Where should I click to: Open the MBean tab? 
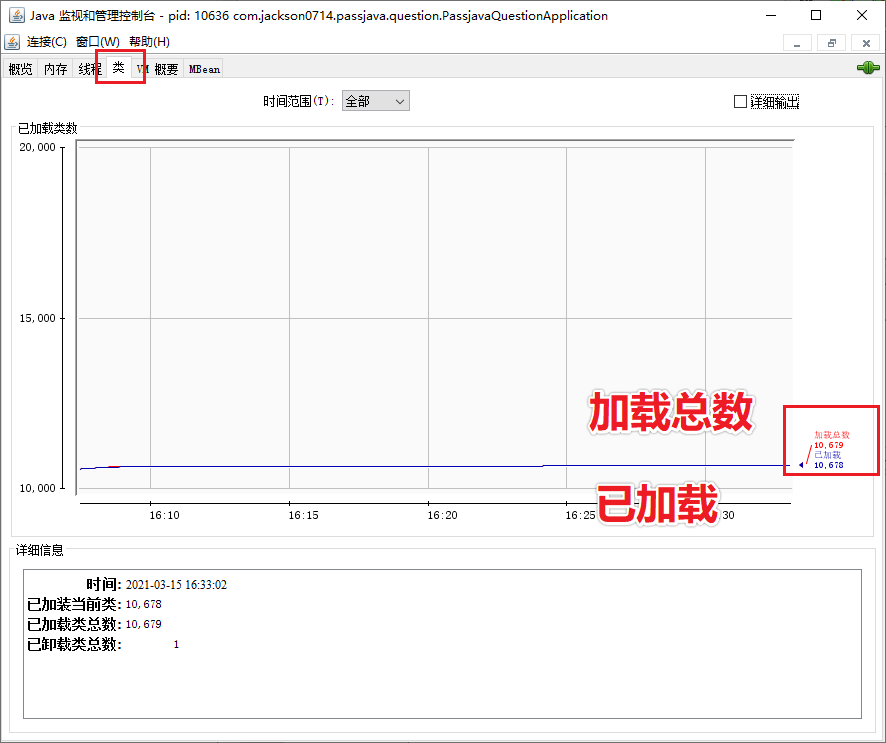click(x=203, y=68)
